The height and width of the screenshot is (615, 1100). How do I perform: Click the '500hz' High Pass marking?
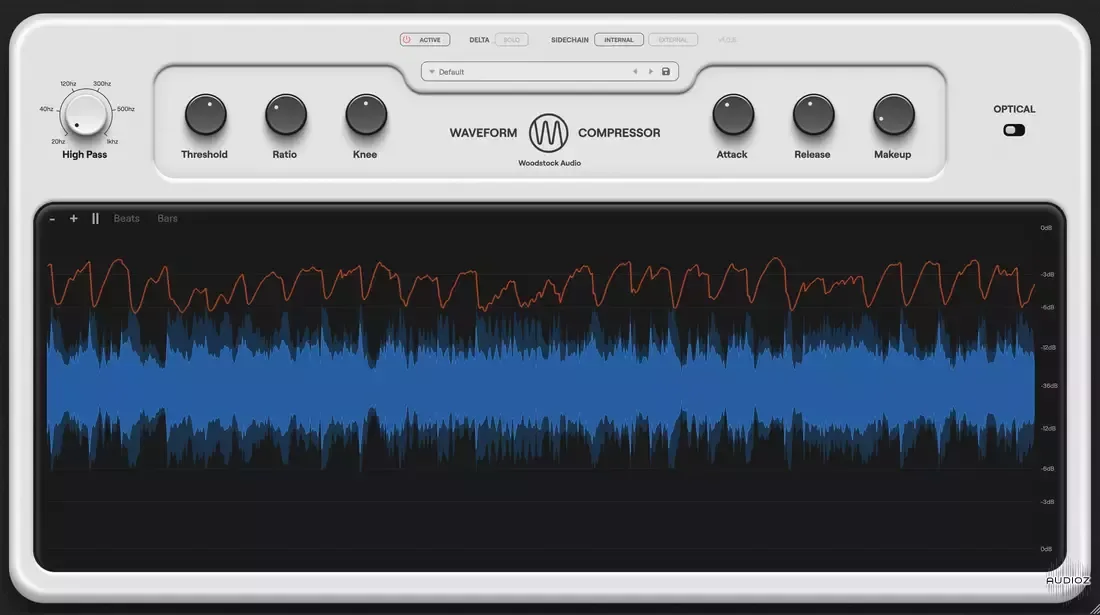point(126,109)
